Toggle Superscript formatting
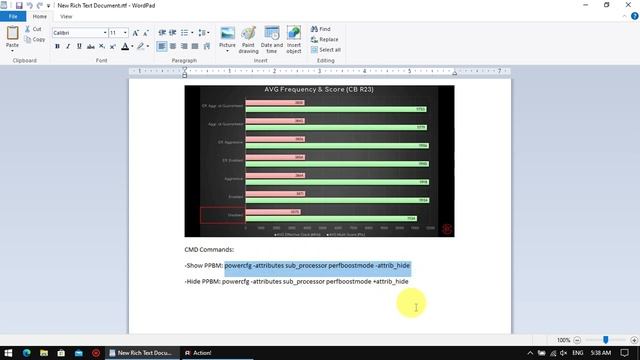Screen dimensions: 640x360 113,46
